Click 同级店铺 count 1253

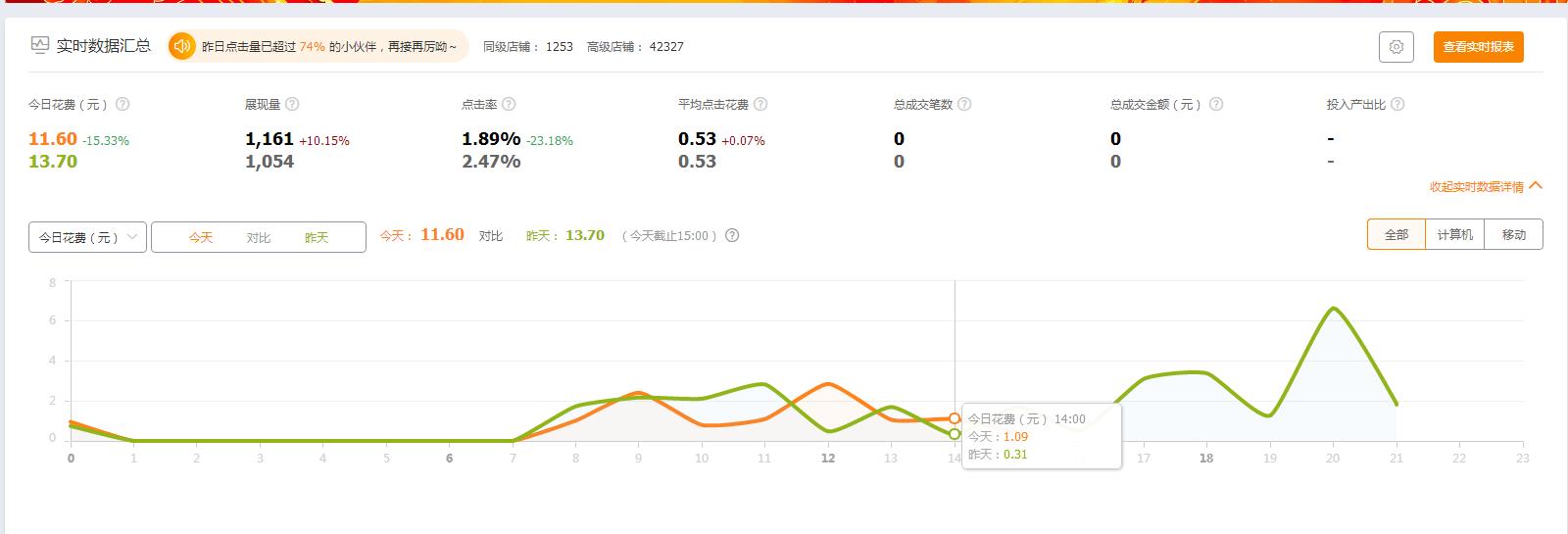560,46
